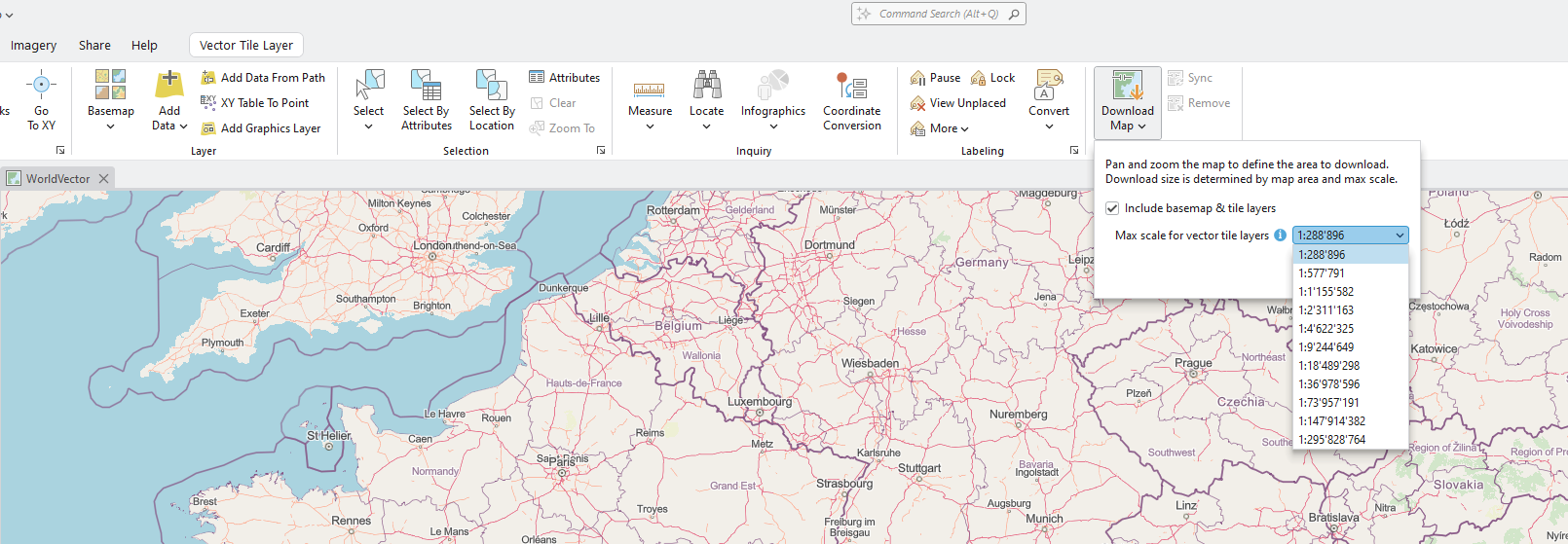Open Coordinate Conversion
This screenshot has height=544, width=1568.
click(x=852, y=101)
